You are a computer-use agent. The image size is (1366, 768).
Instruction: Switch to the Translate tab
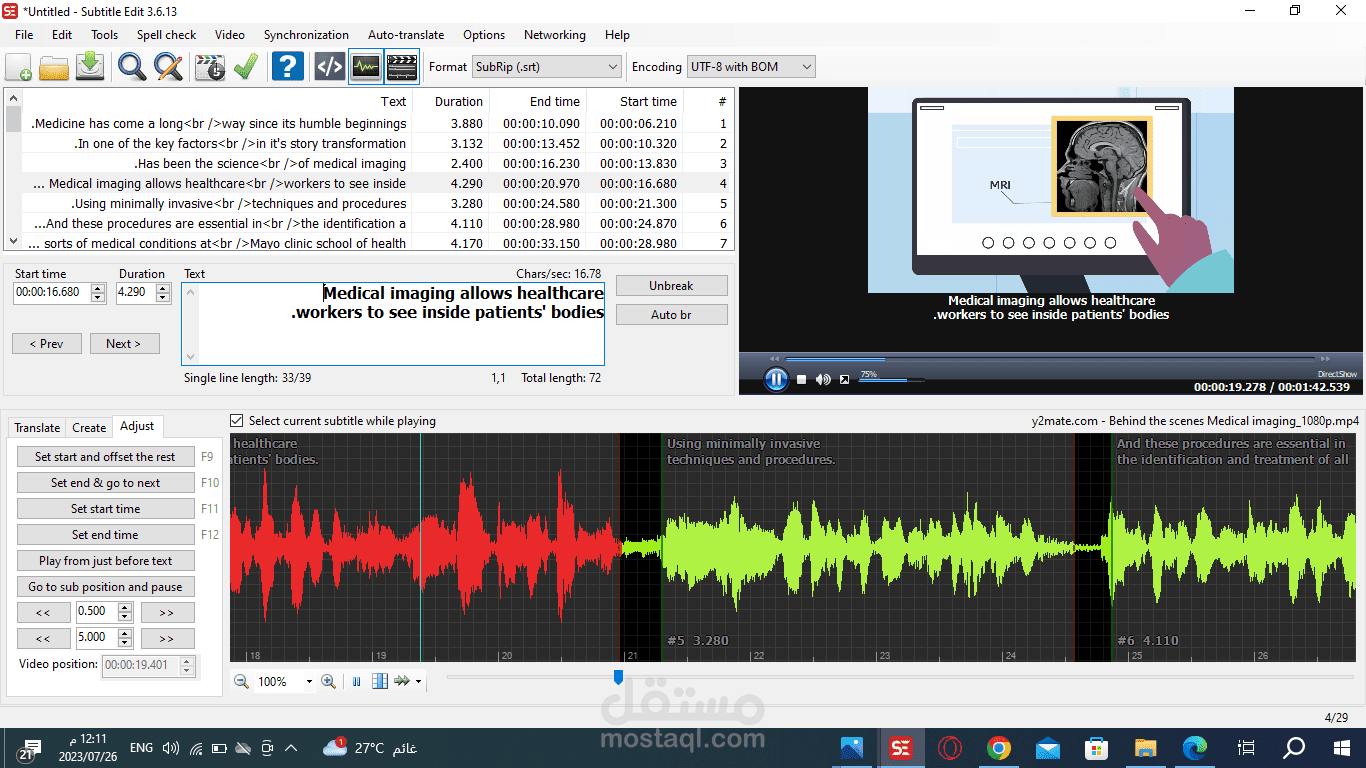click(x=37, y=427)
